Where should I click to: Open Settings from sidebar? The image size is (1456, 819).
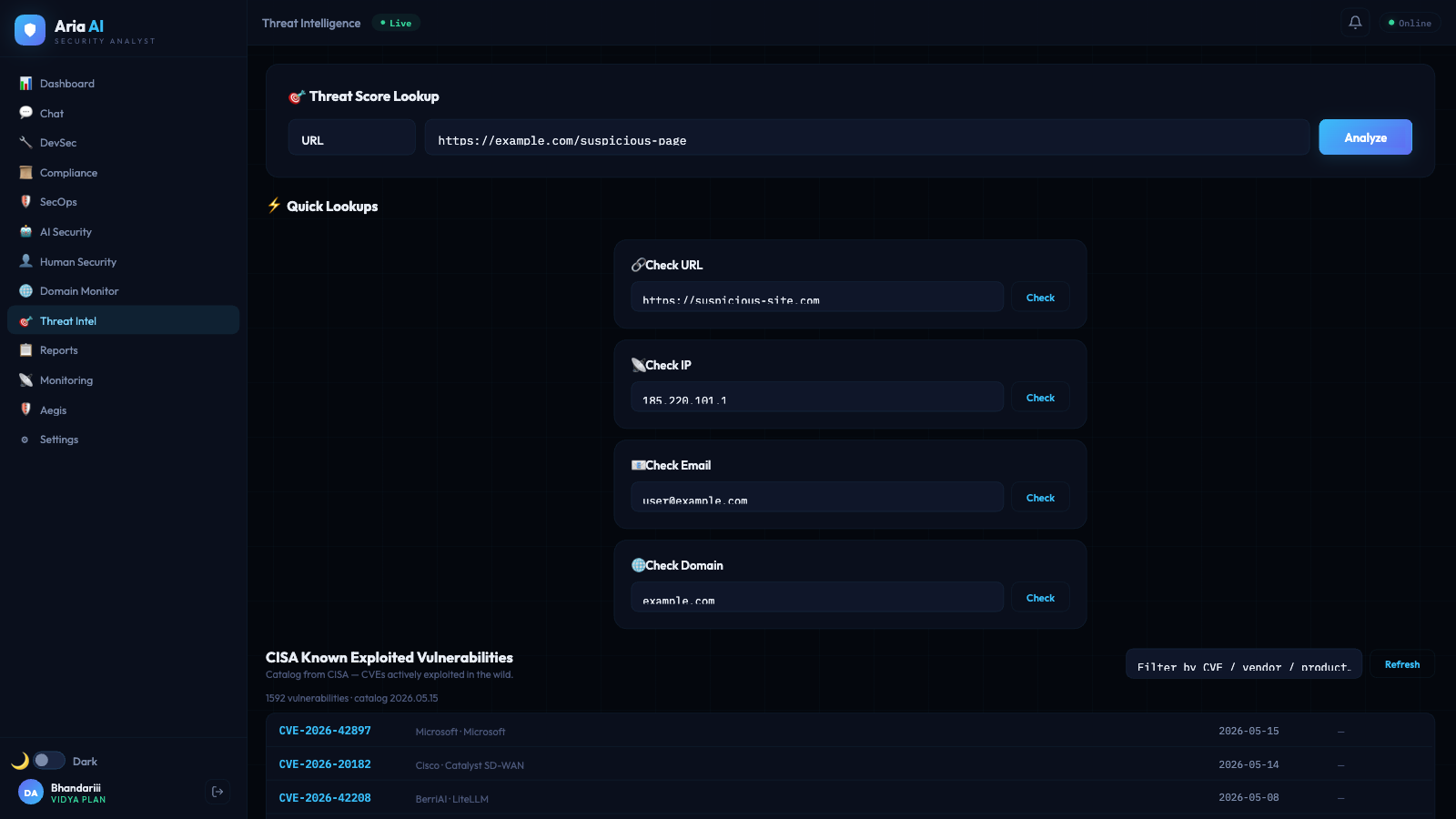tap(123, 440)
